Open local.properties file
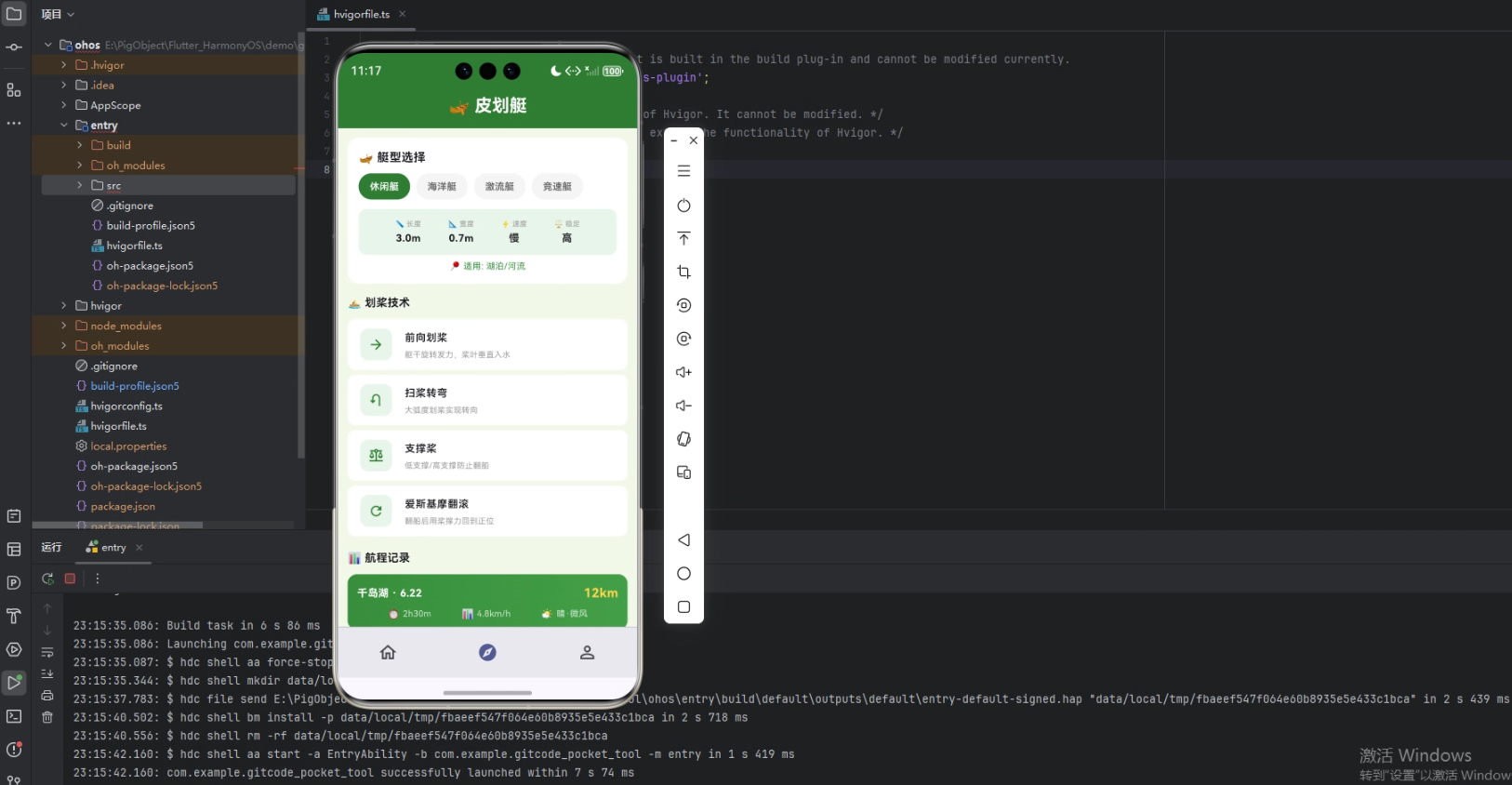 [128, 446]
